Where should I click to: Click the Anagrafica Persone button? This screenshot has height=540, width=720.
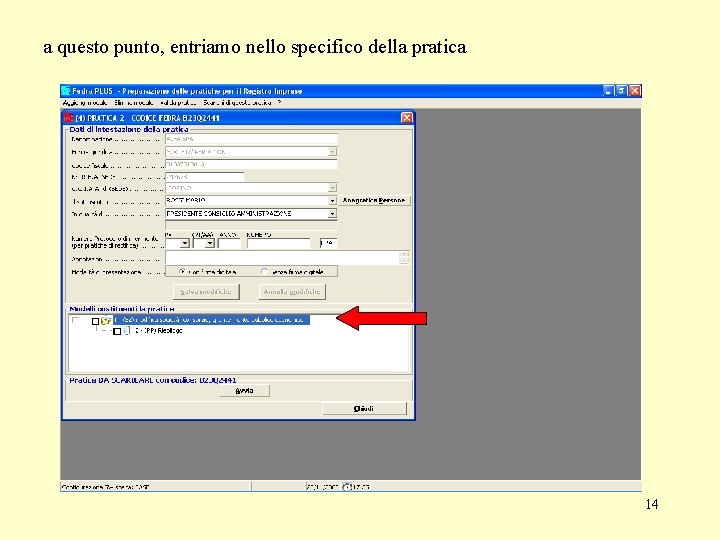click(374, 201)
